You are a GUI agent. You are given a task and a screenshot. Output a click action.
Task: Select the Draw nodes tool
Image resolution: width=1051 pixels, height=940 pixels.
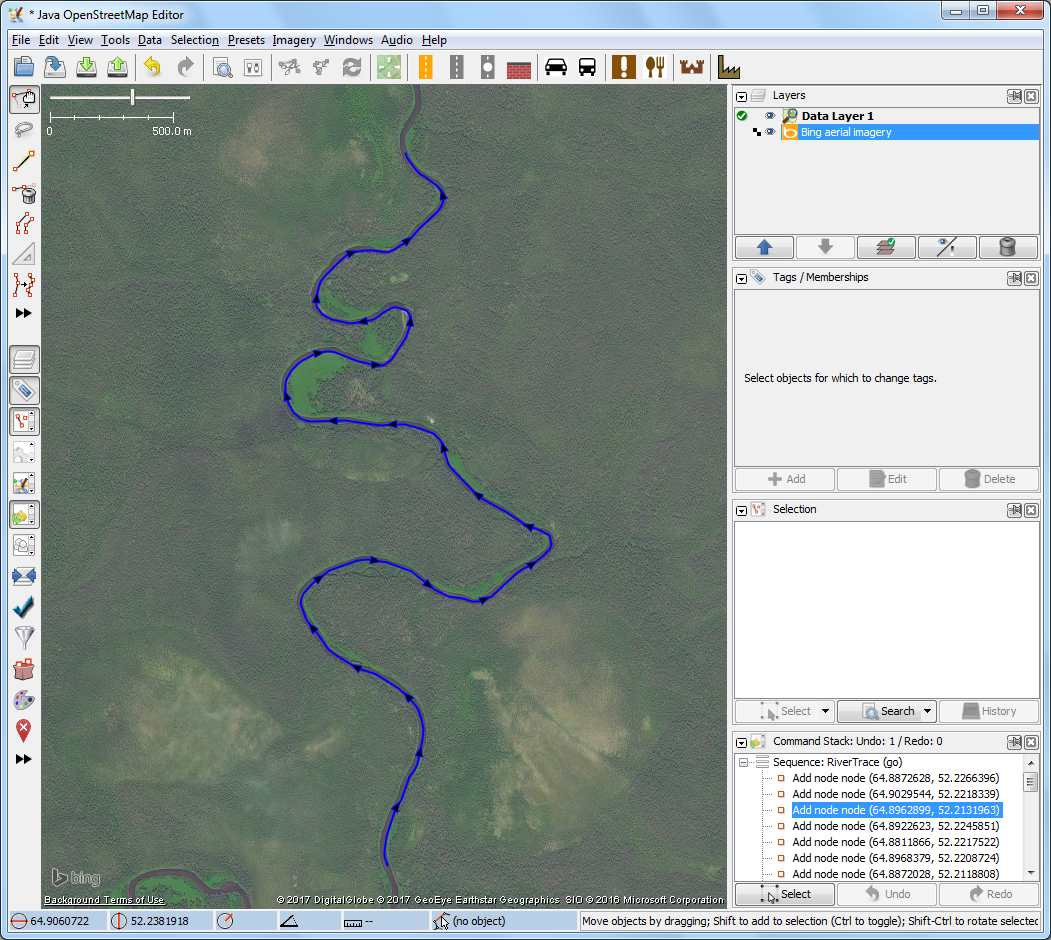point(24,161)
